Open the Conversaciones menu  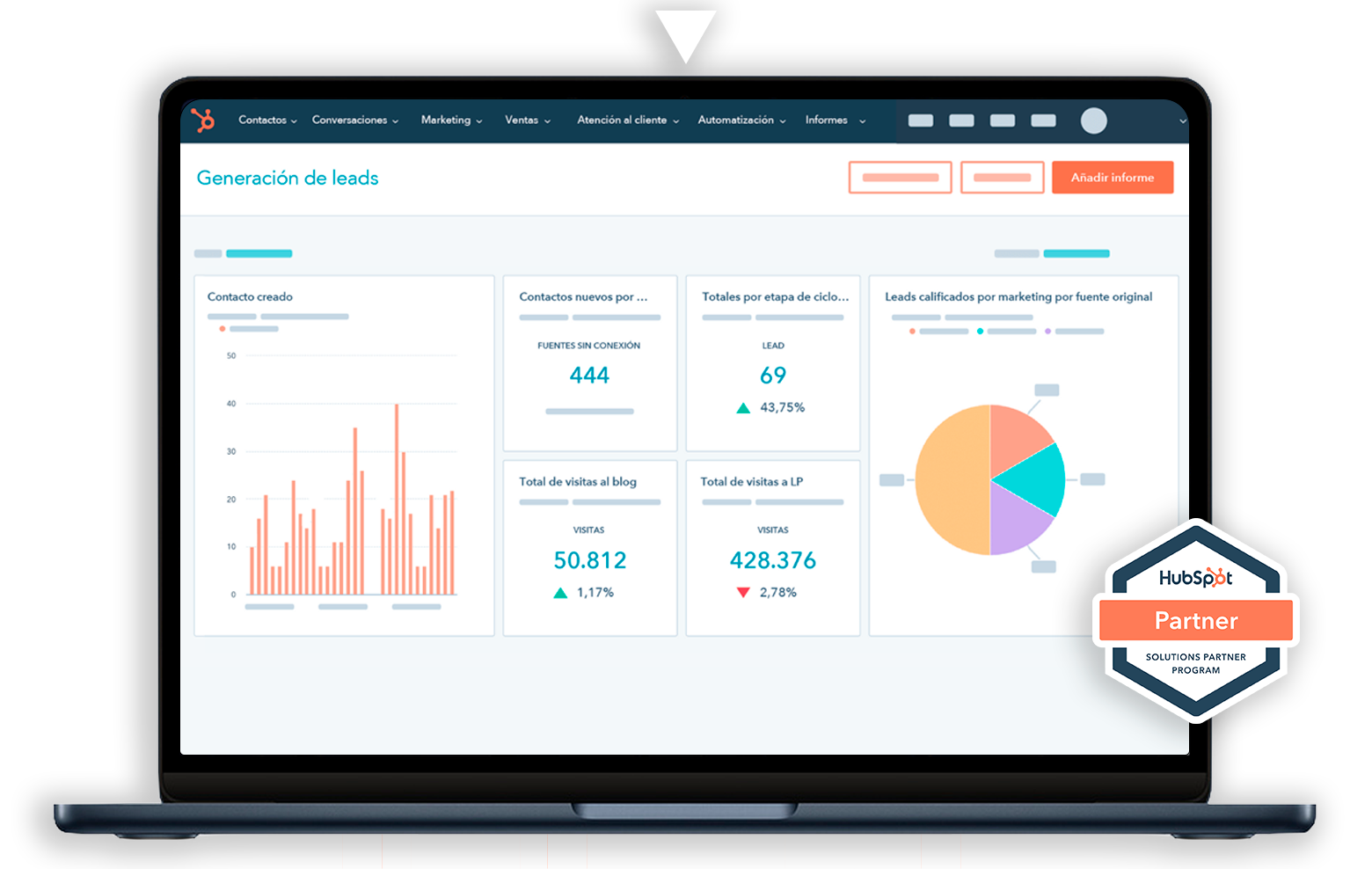click(x=354, y=120)
